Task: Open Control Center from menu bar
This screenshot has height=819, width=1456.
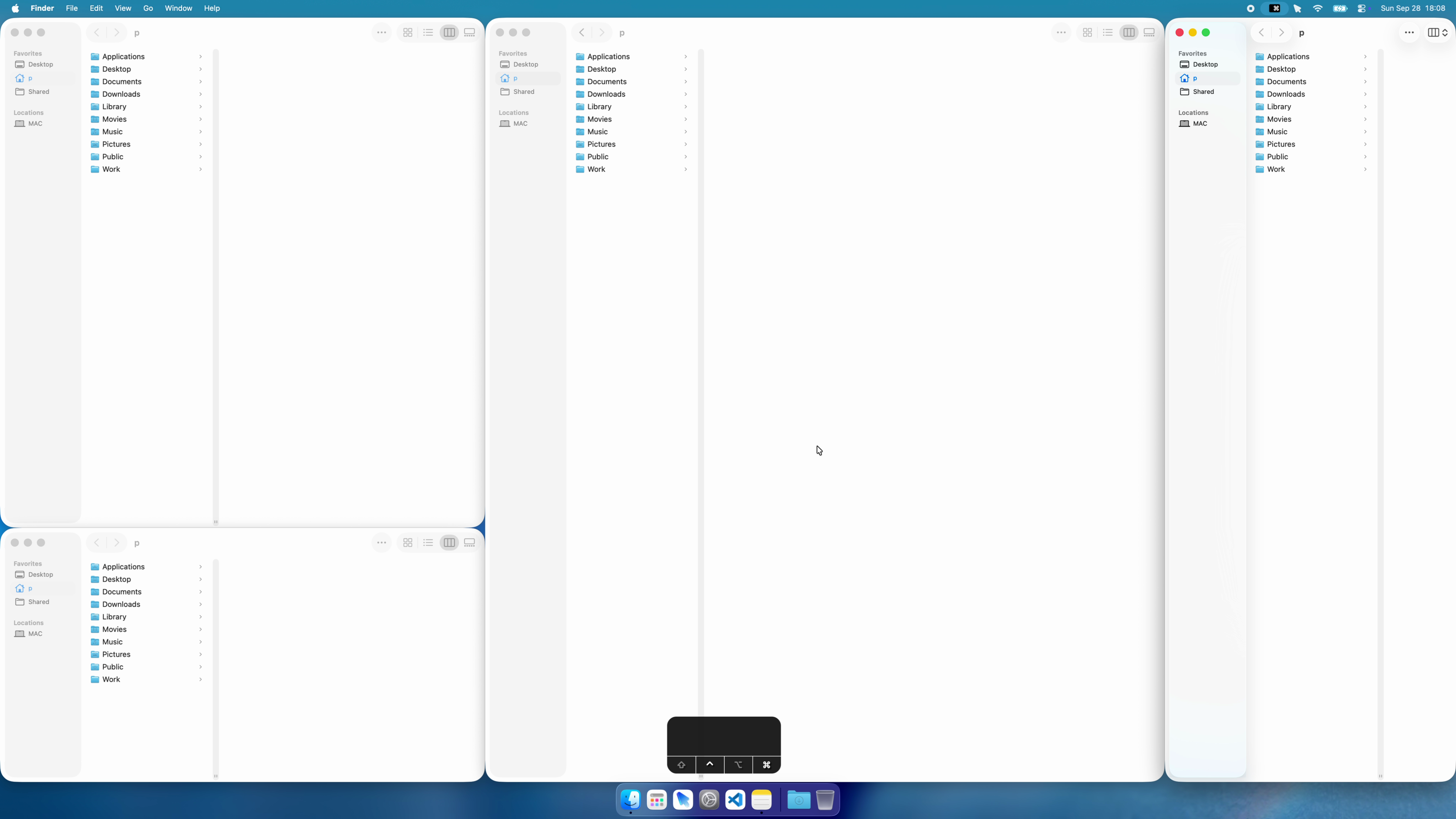Action: pyautogui.click(x=1361, y=9)
